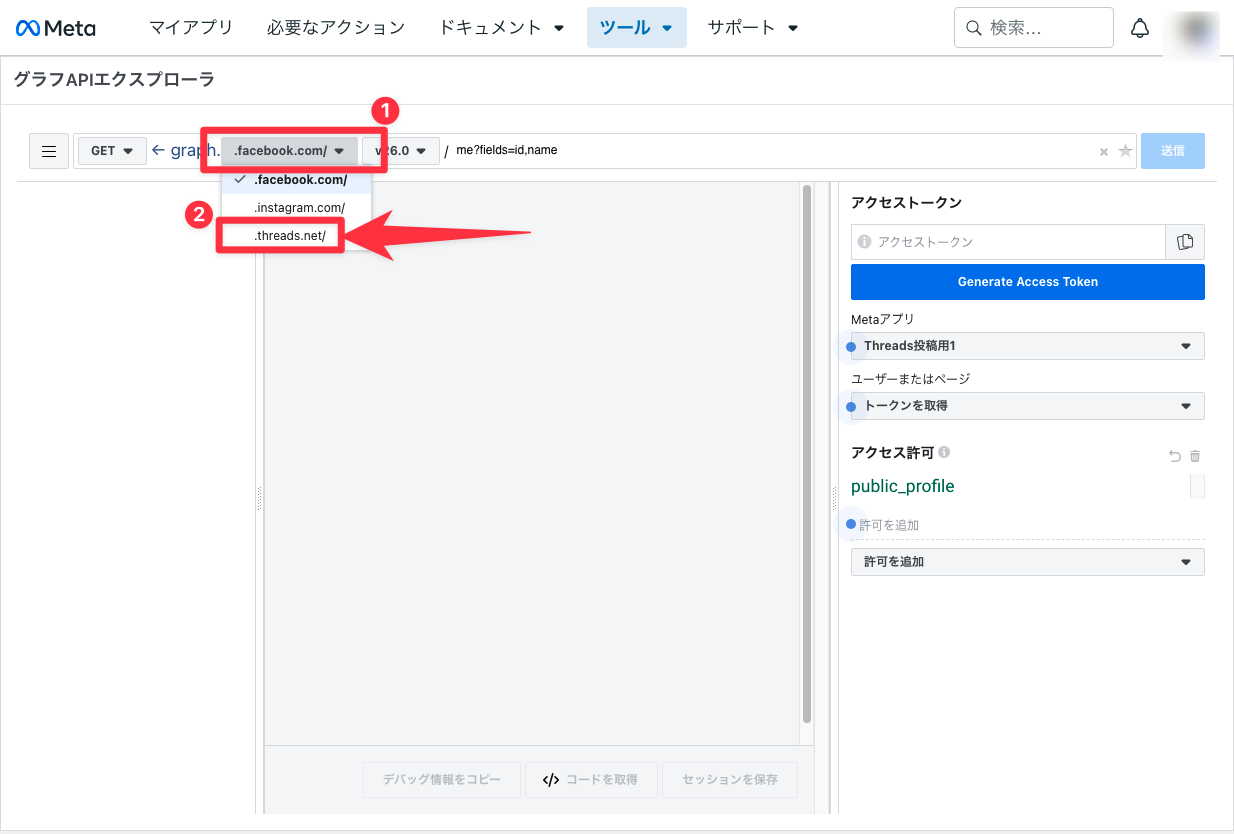1234x834 pixels.
Task: Click the right panel resize handle
Action: (x=834, y=498)
